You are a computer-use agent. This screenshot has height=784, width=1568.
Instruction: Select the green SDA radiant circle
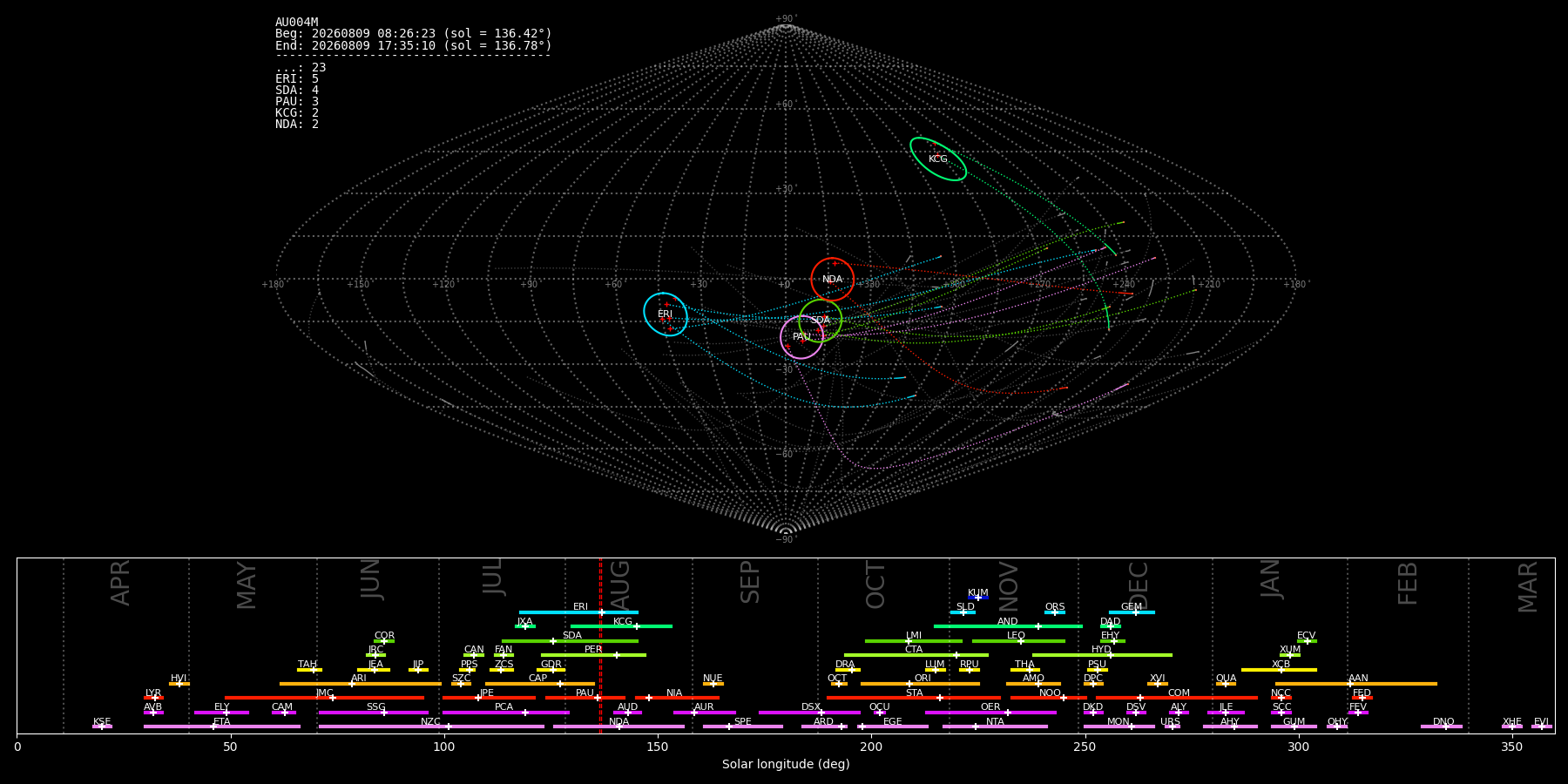[821, 321]
